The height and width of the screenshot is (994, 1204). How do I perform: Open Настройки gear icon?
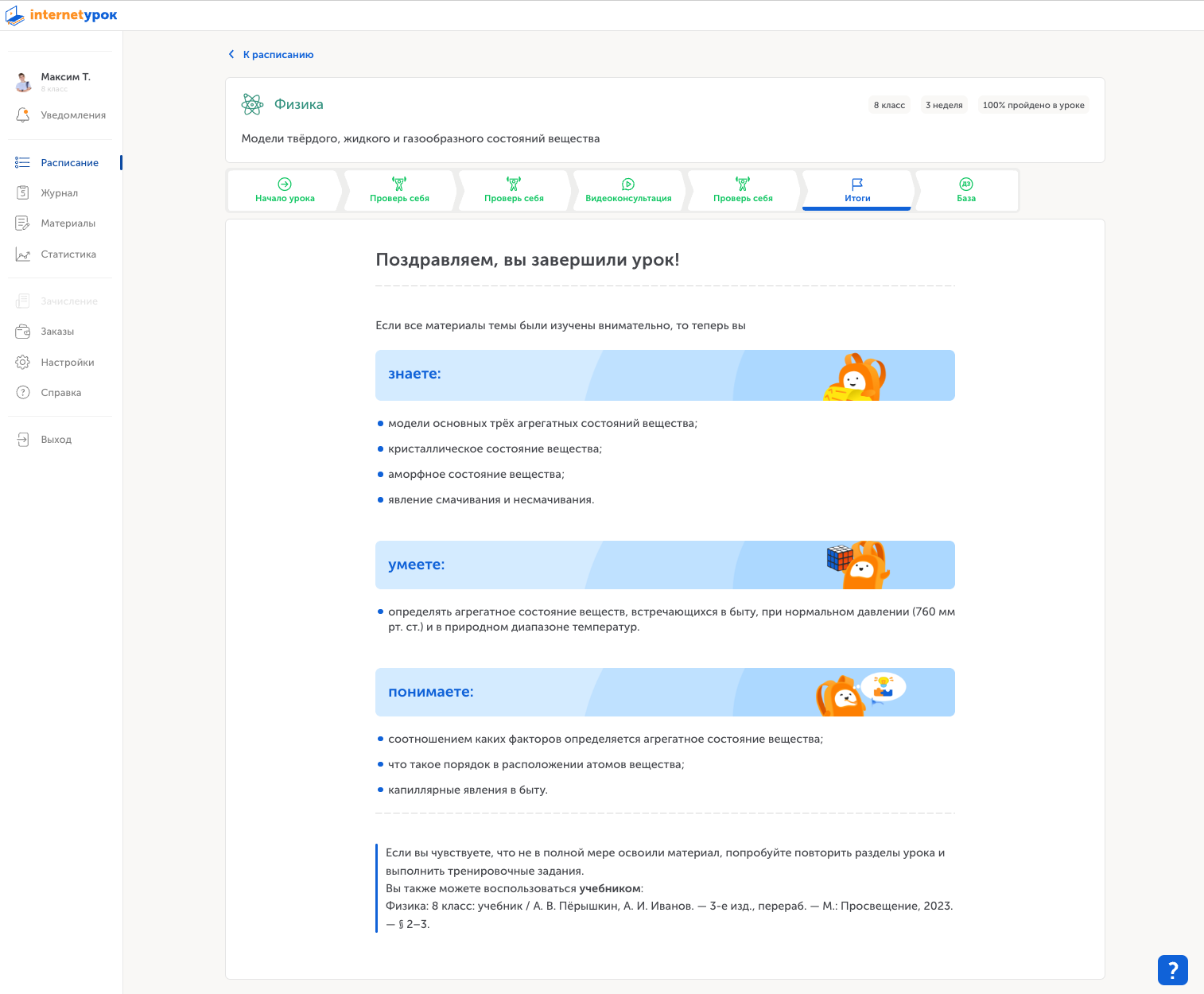coord(23,363)
